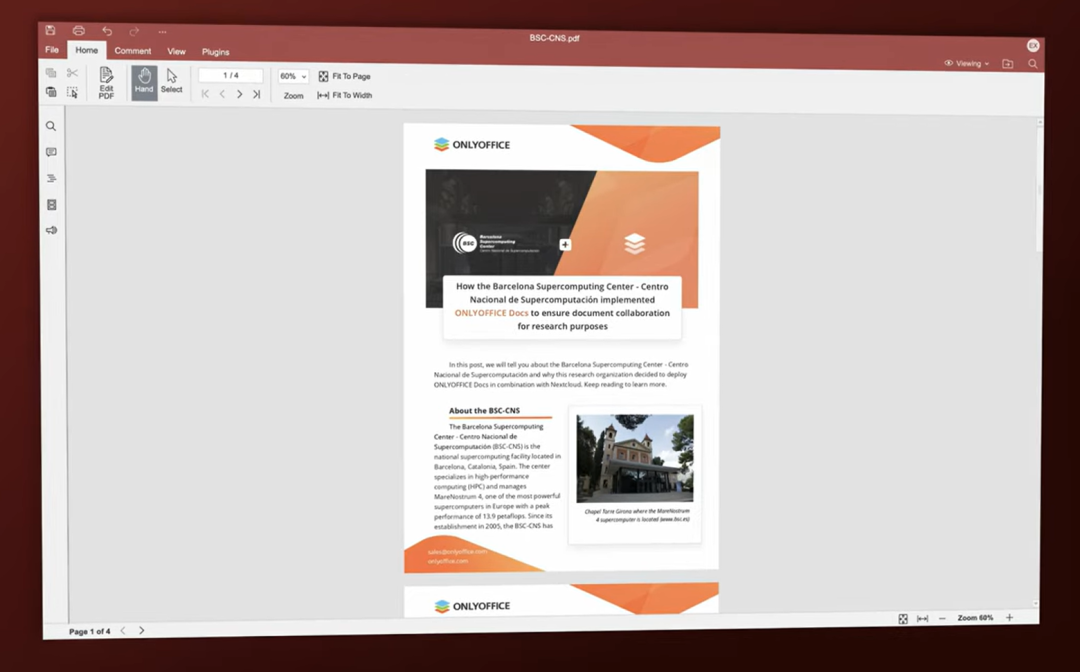Open the Viewing mode dropdown
Screen dimensions: 1080x672
click(966, 63)
